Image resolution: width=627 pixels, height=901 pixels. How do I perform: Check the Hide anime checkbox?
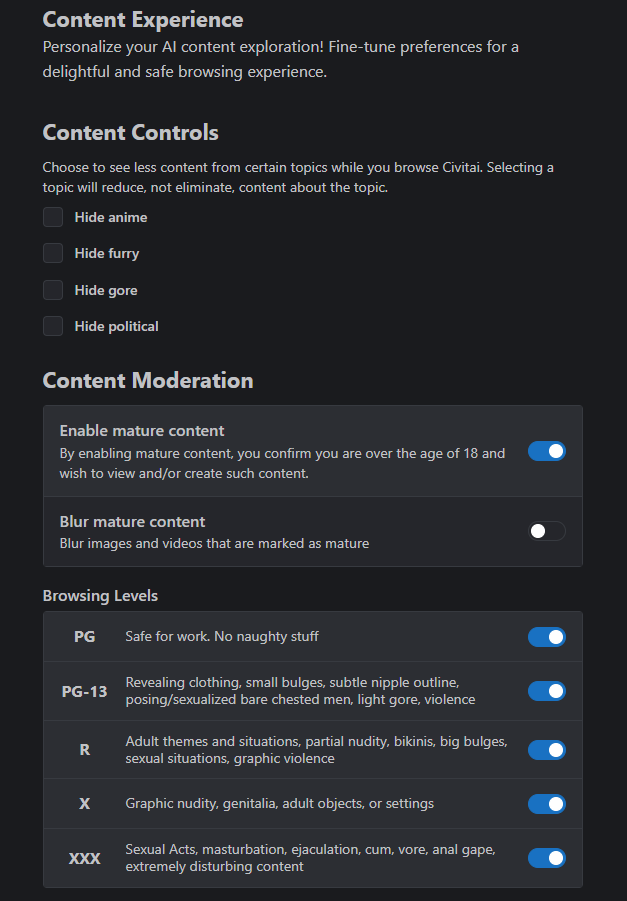[x=53, y=217]
